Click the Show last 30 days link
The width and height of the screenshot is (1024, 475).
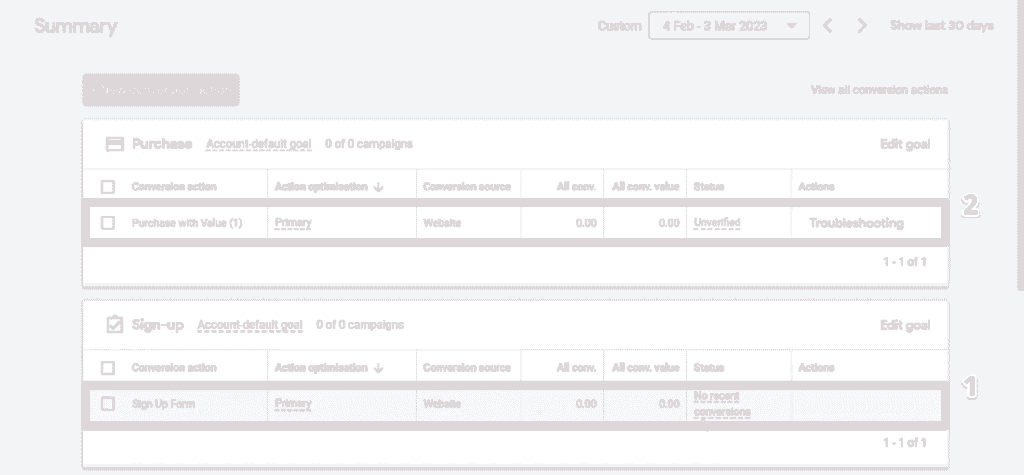[x=942, y=25]
